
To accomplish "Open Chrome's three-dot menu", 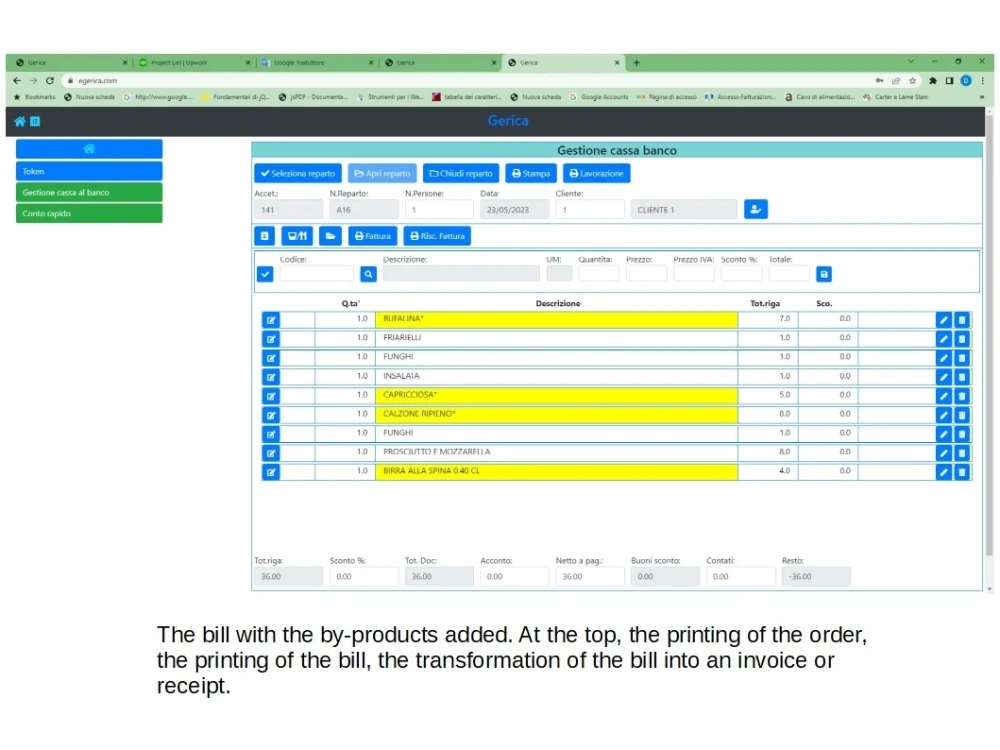I will click(x=985, y=80).
